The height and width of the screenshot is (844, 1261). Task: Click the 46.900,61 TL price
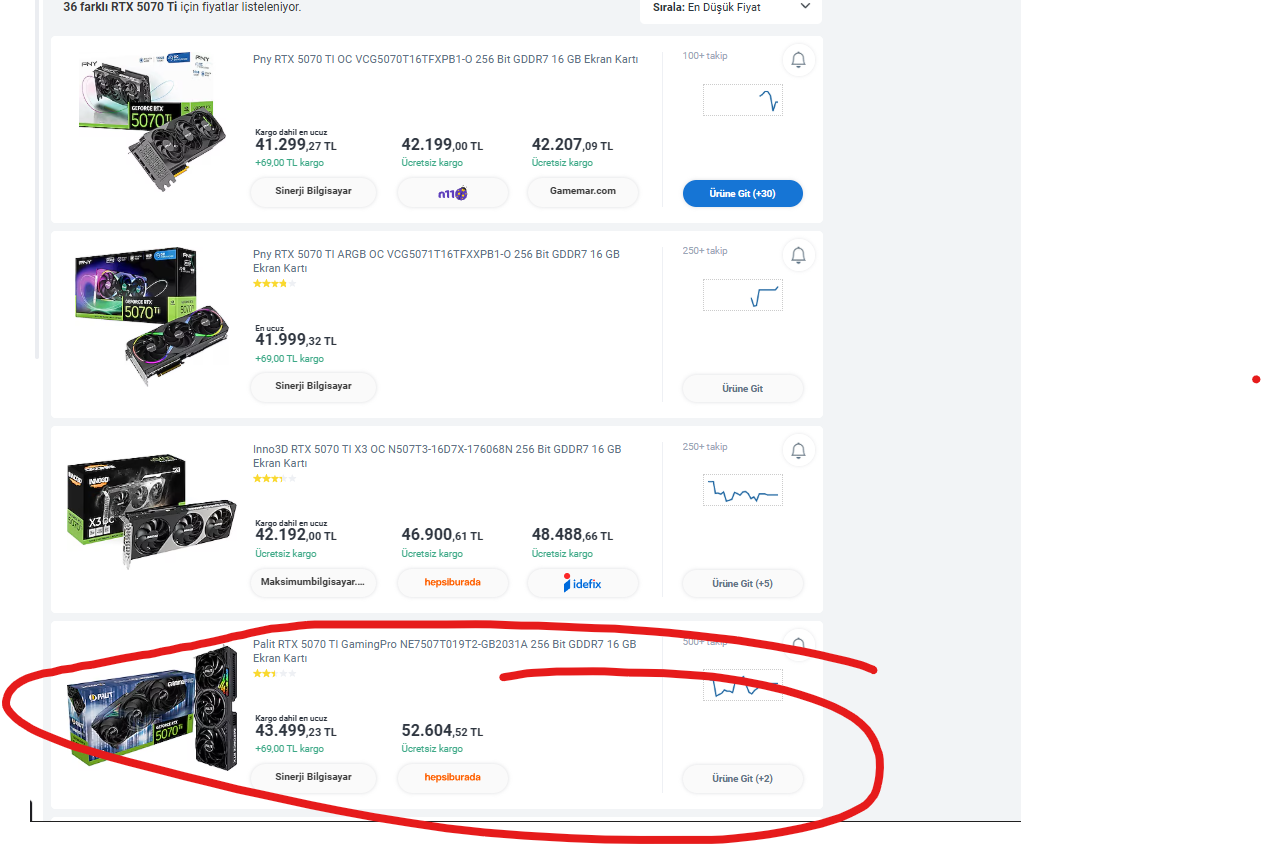tap(442, 535)
